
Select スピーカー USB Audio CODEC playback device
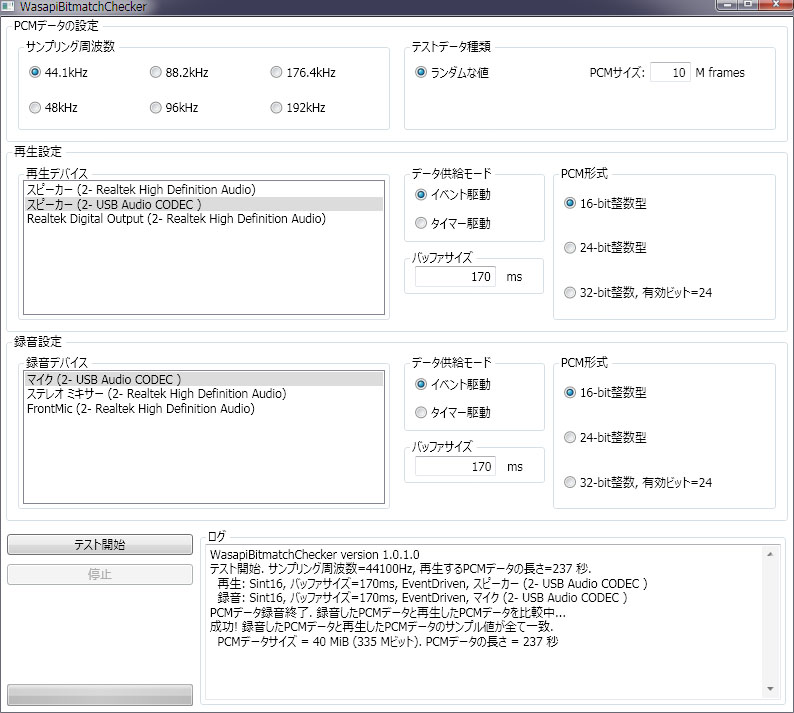coord(204,204)
